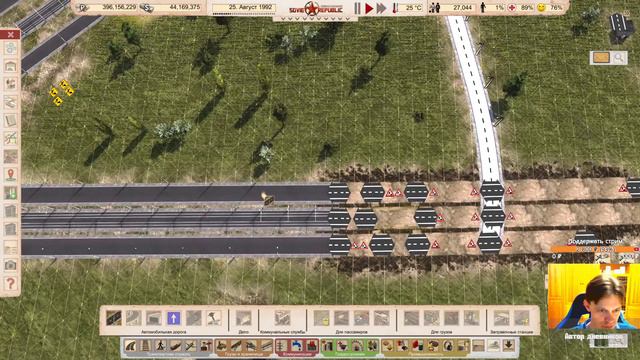Image resolution: width=640 pixels, height=360 pixels.
Task: Click the Автомобильная дорога label
Action: click(163, 332)
